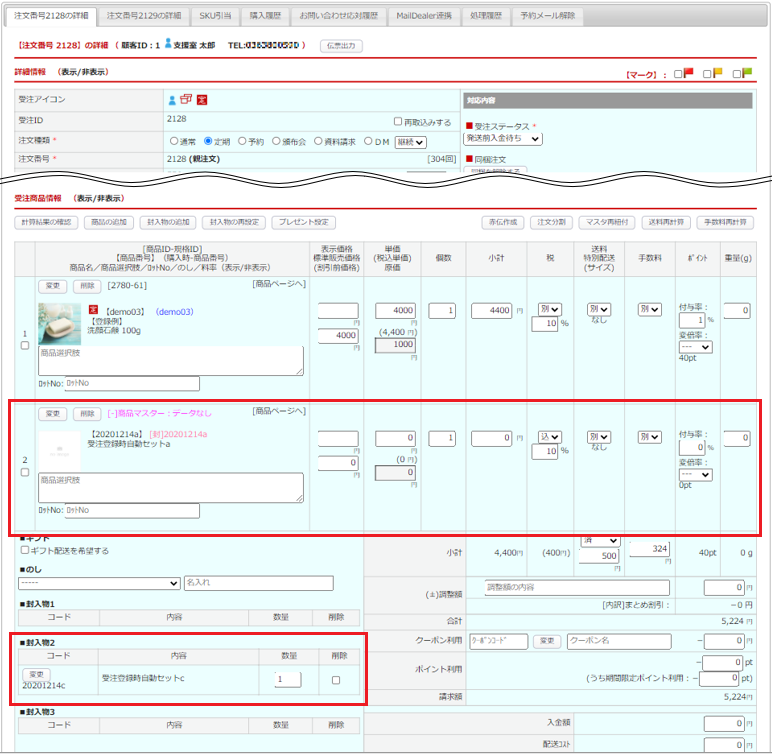Click the red flag mark icon
772x754 pixels.
tap(688, 74)
